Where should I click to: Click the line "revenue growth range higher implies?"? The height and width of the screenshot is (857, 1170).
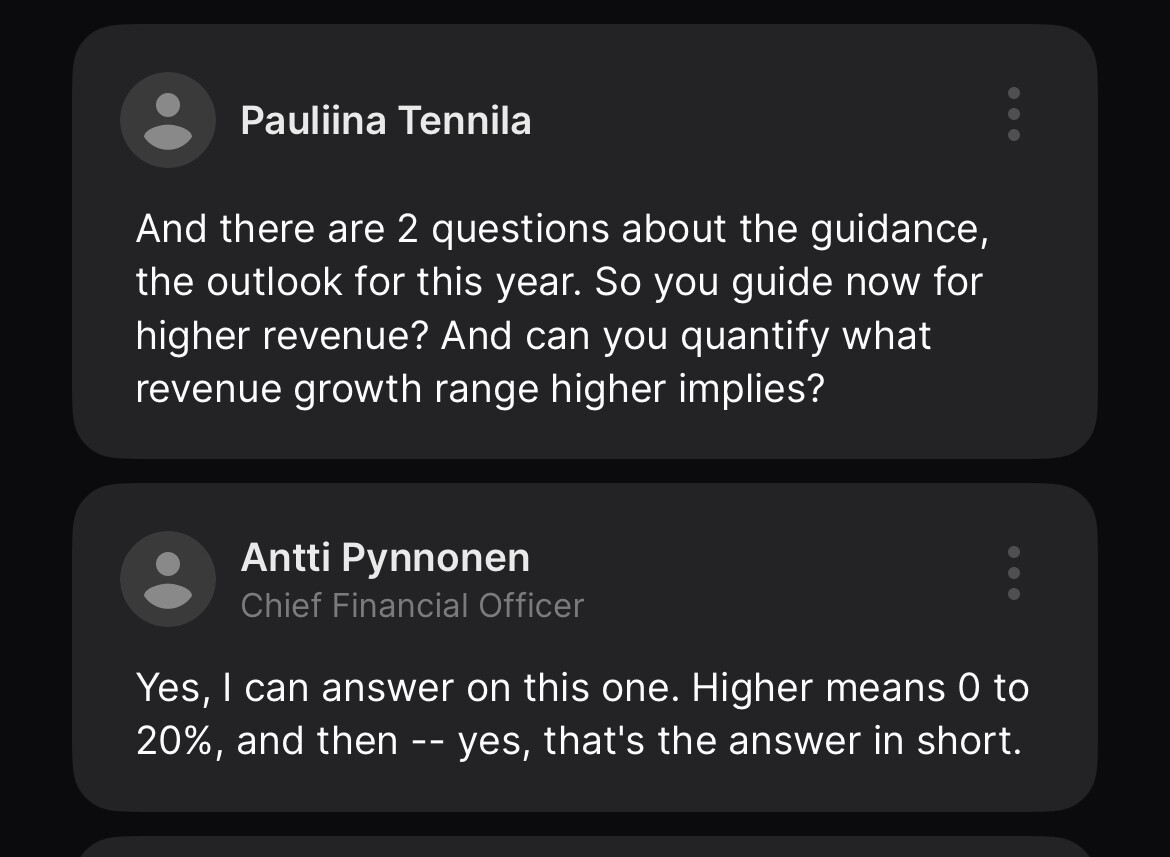pos(480,388)
